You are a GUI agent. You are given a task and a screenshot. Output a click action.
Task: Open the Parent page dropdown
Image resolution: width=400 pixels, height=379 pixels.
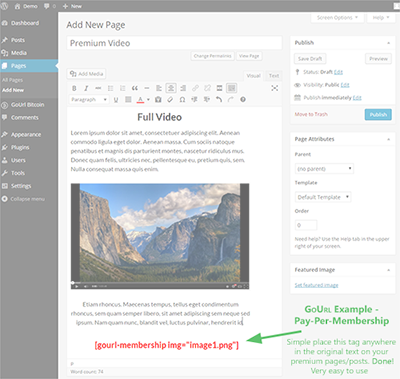pos(324,169)
